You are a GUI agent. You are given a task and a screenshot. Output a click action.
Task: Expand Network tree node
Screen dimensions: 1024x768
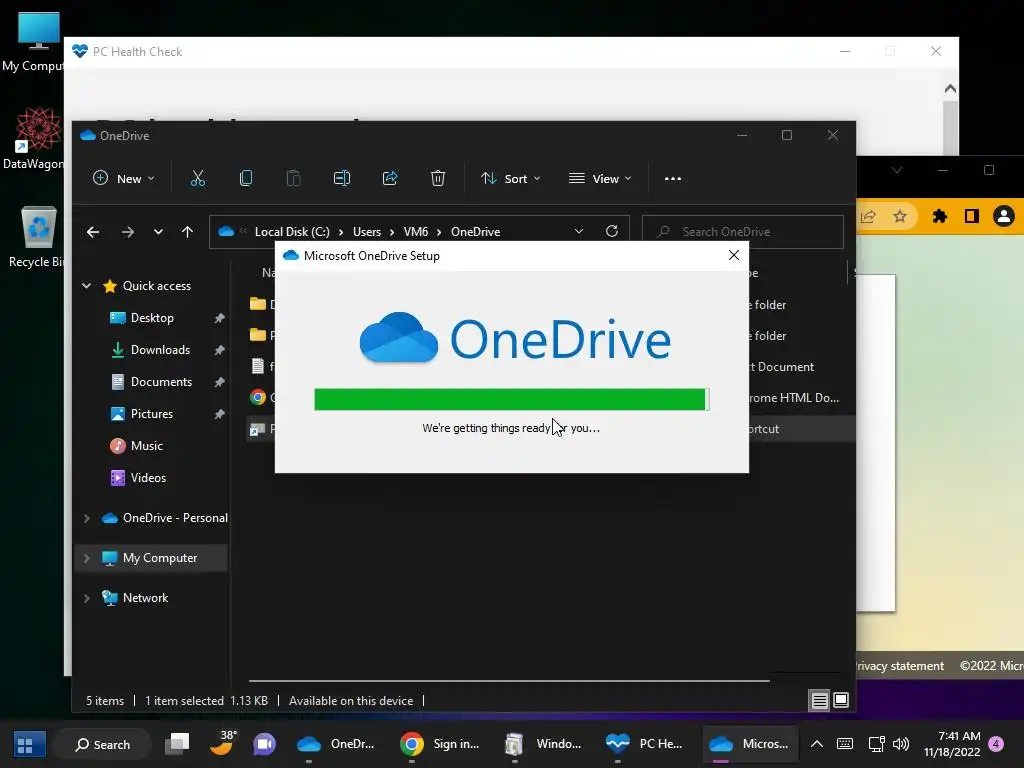(86, 598)
